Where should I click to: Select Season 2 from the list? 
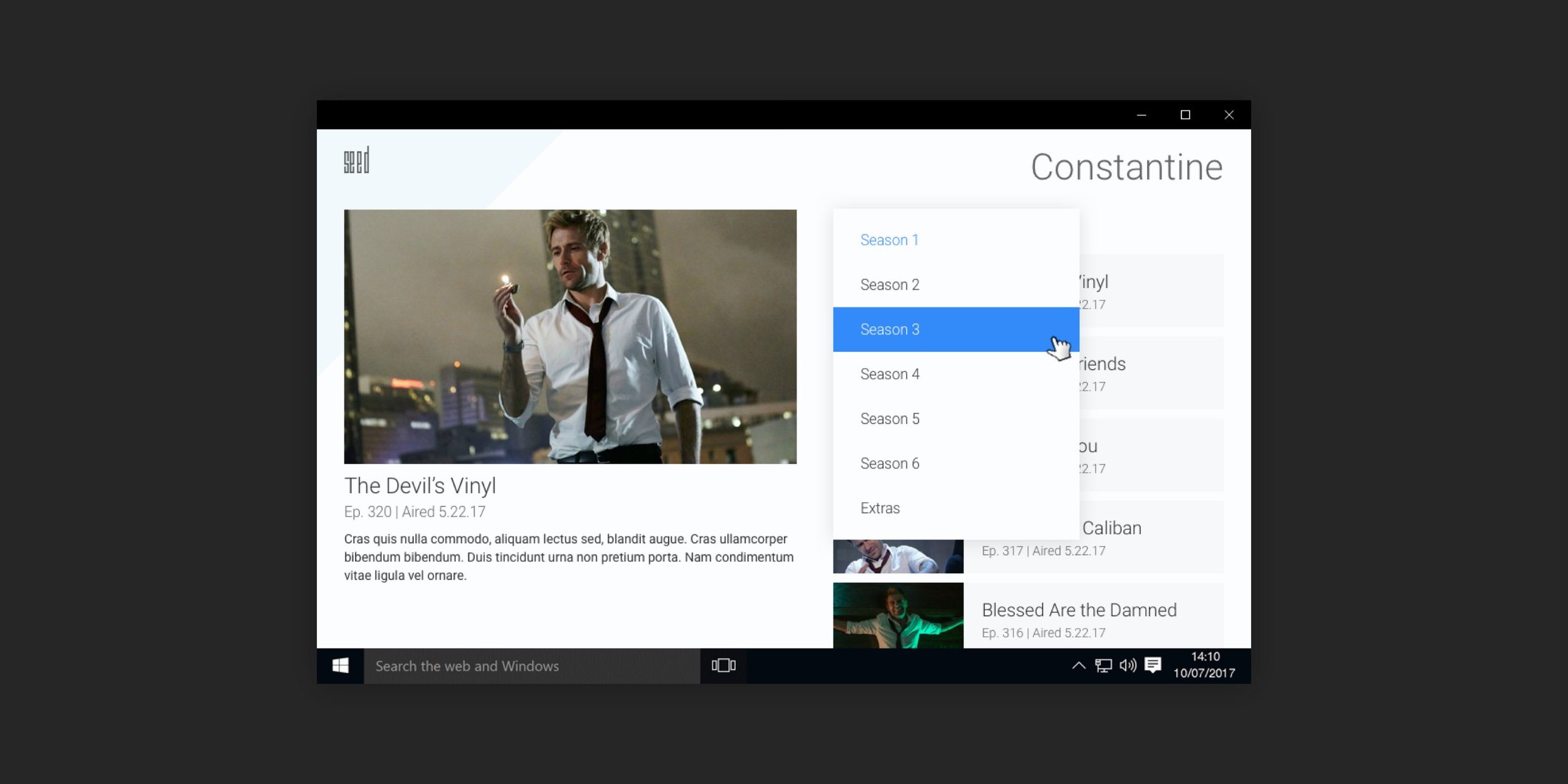(956, 285)
